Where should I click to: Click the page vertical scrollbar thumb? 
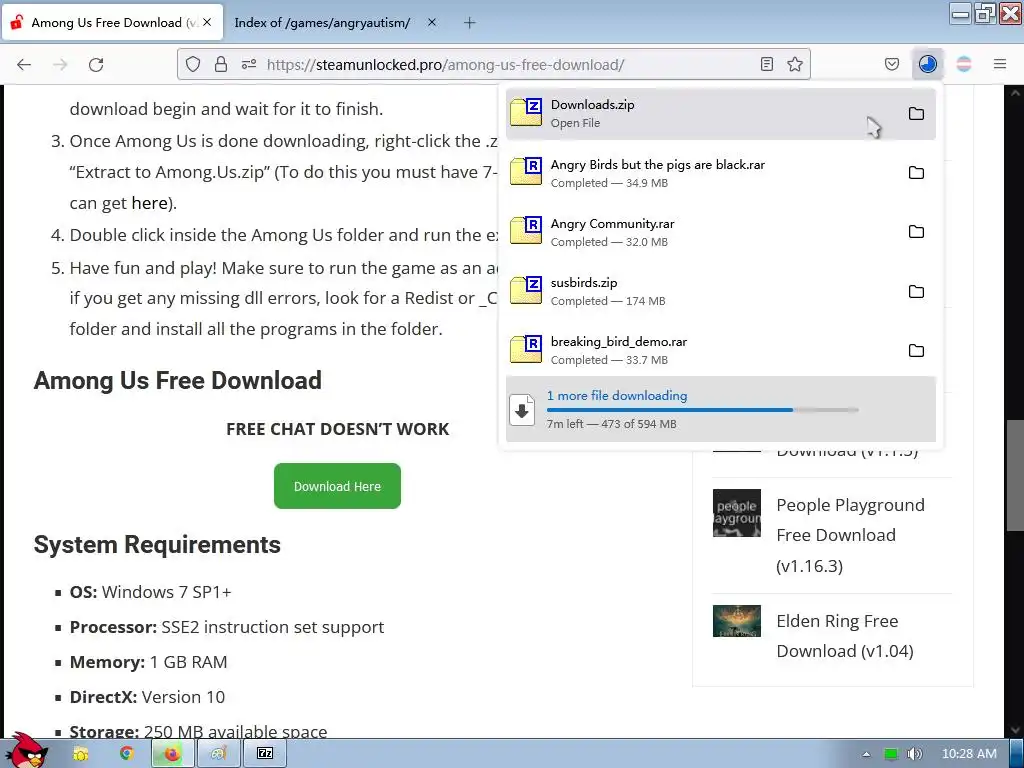point(1014,475)
